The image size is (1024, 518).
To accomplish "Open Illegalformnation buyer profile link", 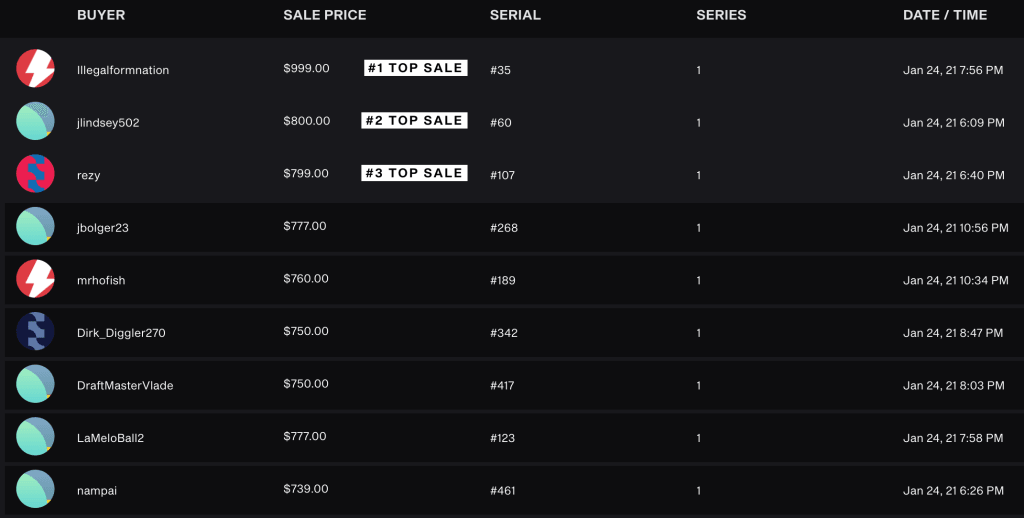I will coord(123,70).
